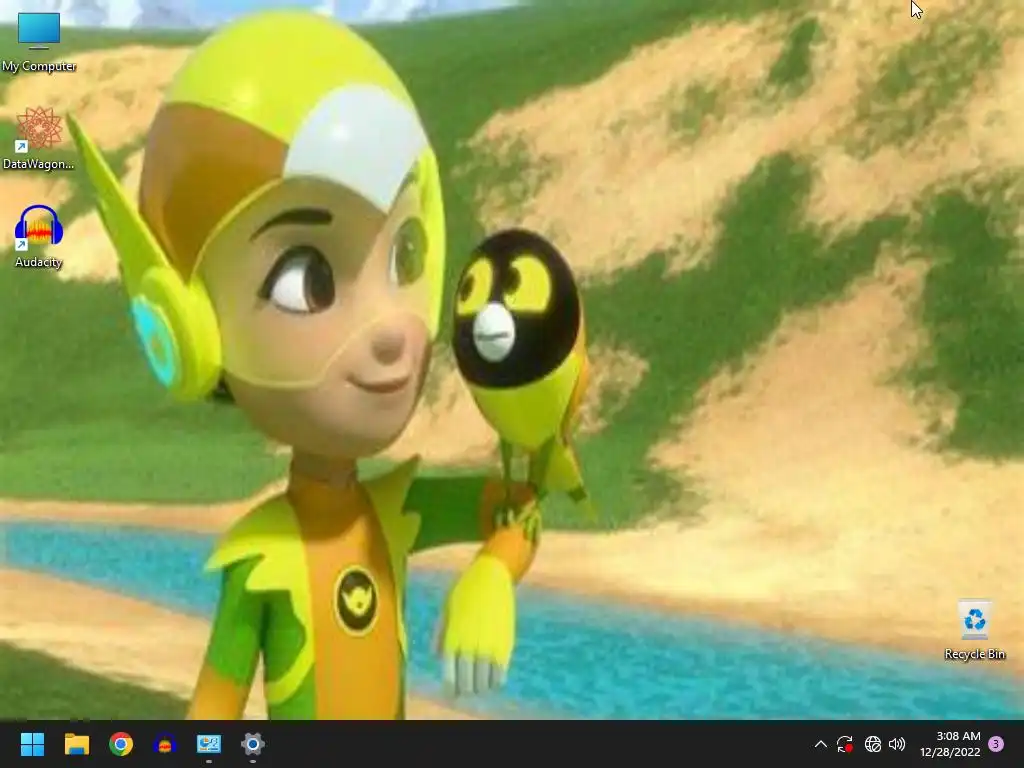Click the sync status tray icon
Viewport: 1024px width, 768px height.
[x=845, y=744]
